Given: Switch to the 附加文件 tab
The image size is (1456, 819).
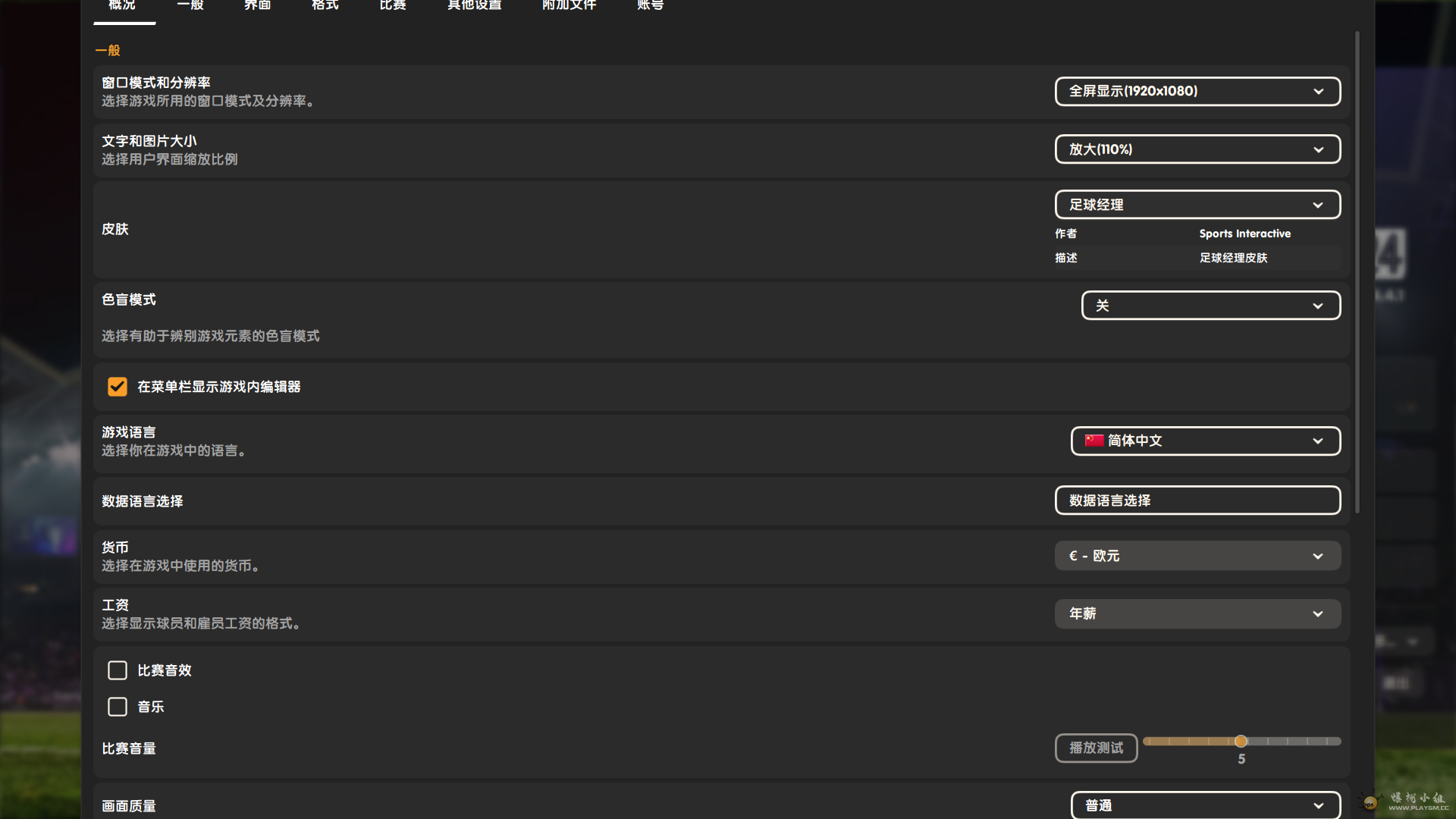Looking at the screenshot, I should click(569, 6).
